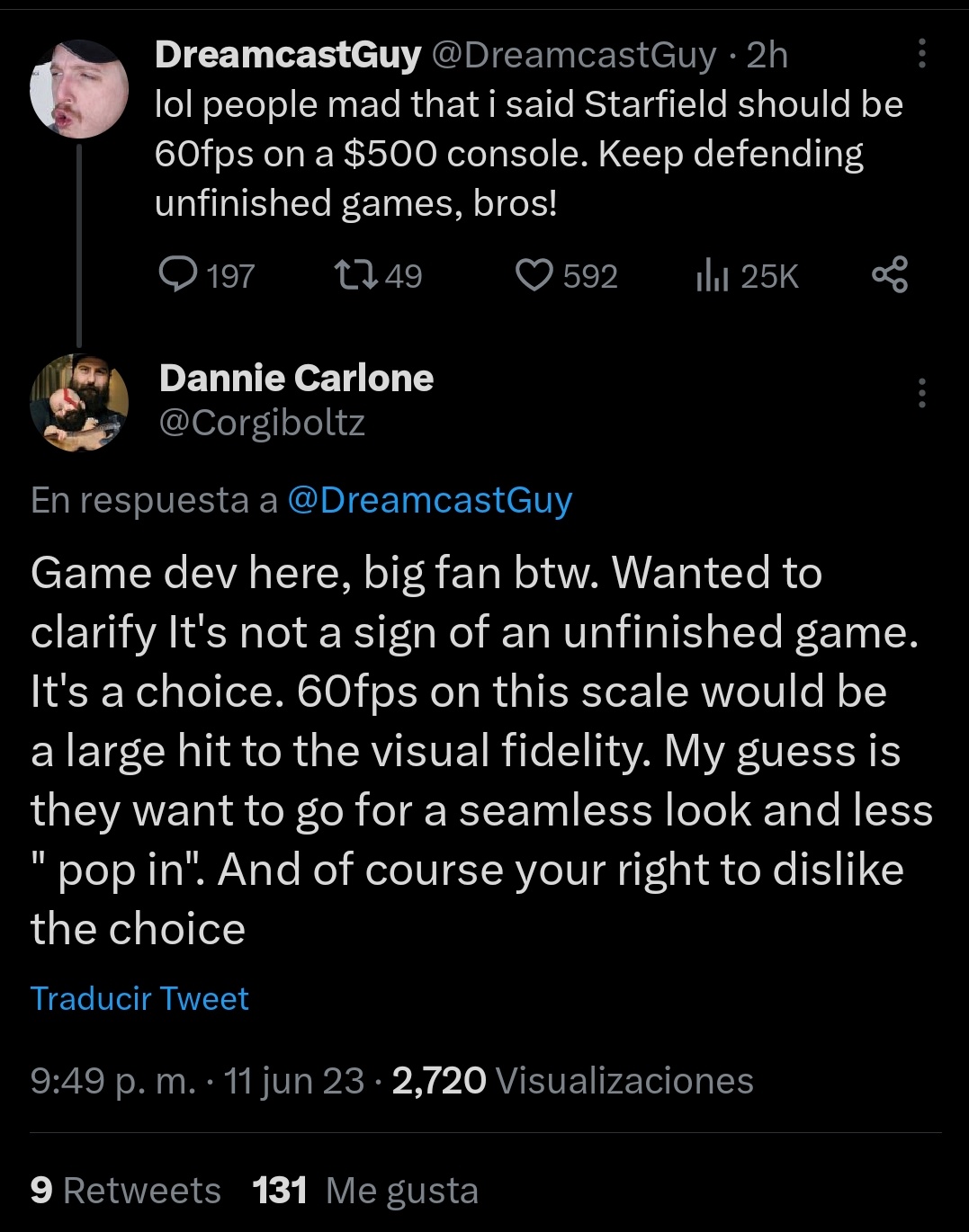Click the 2h timestamp on DreamcastGuy's tweet
The image size is (969, 1232).
pyautogui.click(x=767, y=55)
